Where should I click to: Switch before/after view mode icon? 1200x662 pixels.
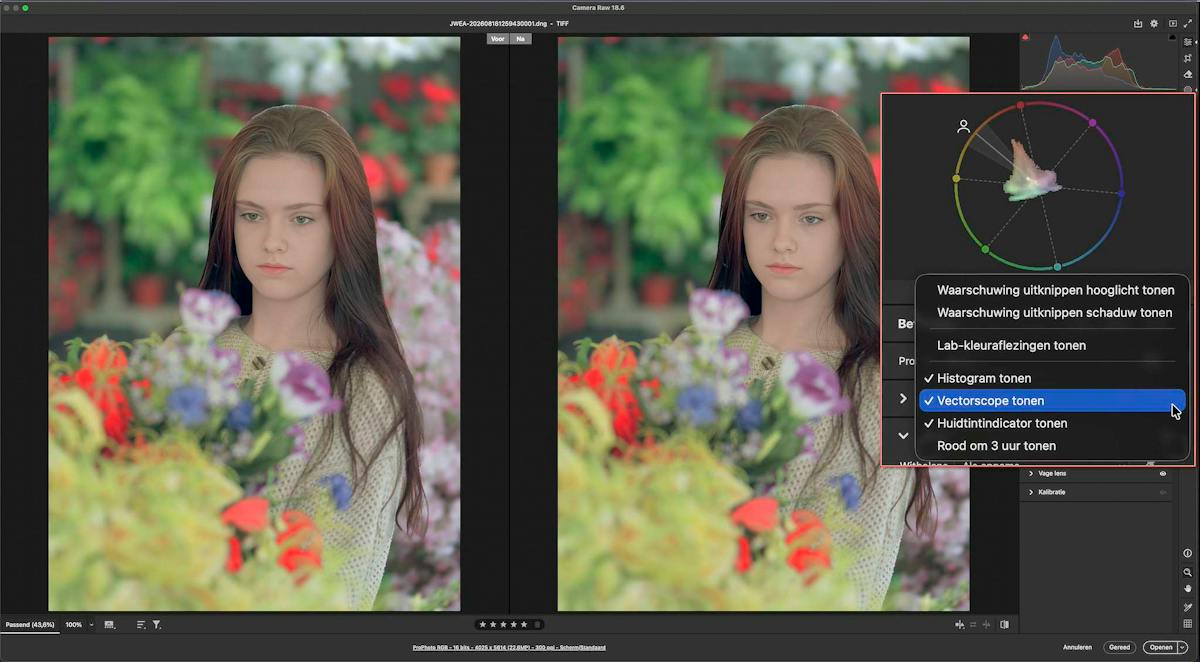pyautogui.click(x=1004, y=624)
